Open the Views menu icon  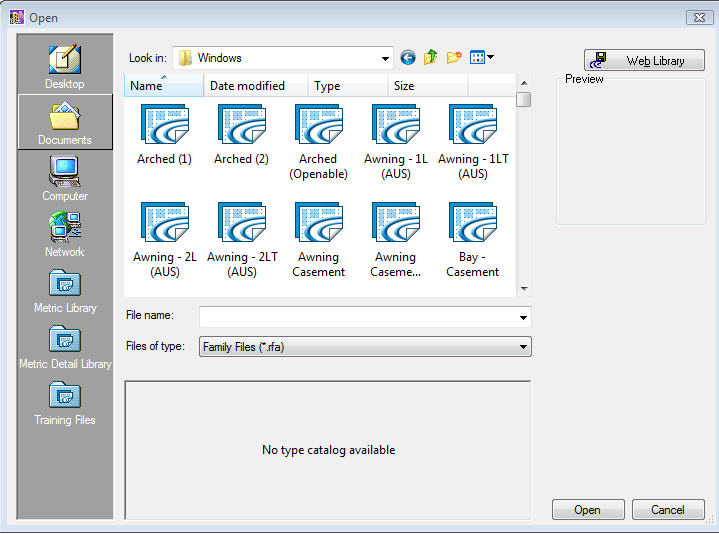point(481,58)
